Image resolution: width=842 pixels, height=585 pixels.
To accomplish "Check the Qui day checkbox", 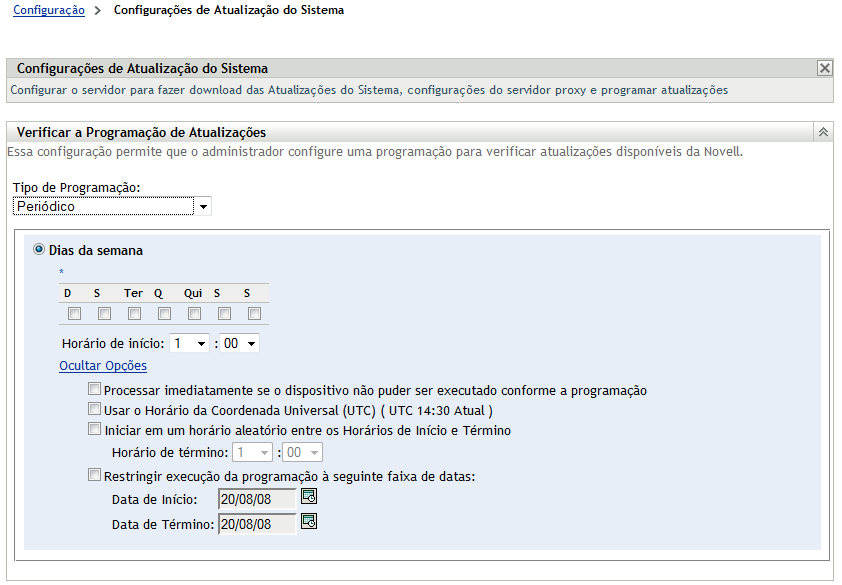I will tap(194, 314).
